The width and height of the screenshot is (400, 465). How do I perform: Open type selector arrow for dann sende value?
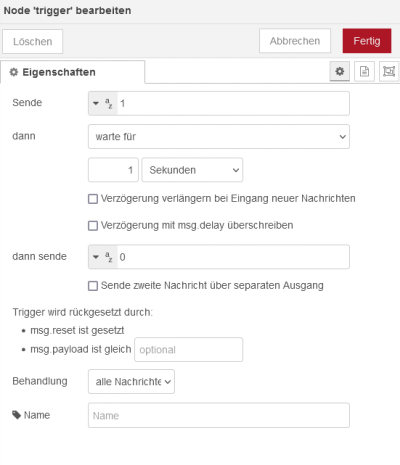(96, 257)
